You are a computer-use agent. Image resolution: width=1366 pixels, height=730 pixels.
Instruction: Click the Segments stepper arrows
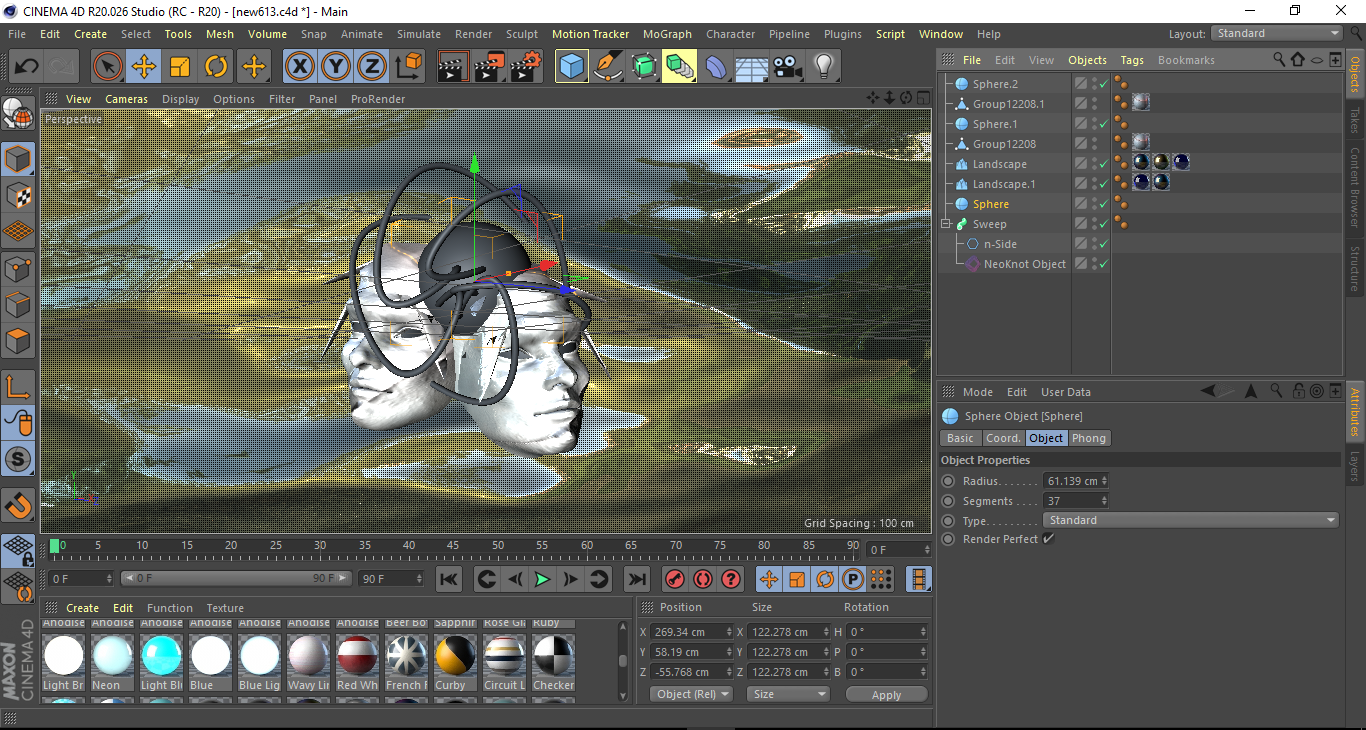point(1104,501)
